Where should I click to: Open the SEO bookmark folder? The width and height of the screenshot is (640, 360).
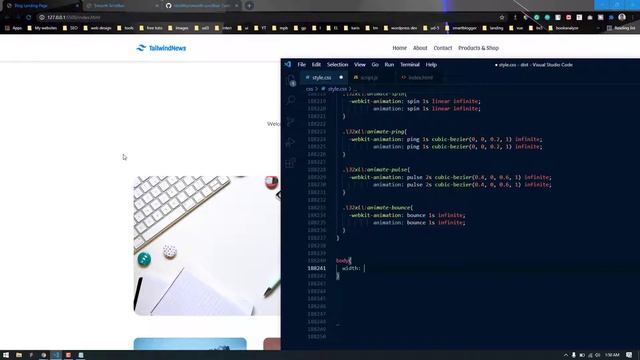pos(70,28)
